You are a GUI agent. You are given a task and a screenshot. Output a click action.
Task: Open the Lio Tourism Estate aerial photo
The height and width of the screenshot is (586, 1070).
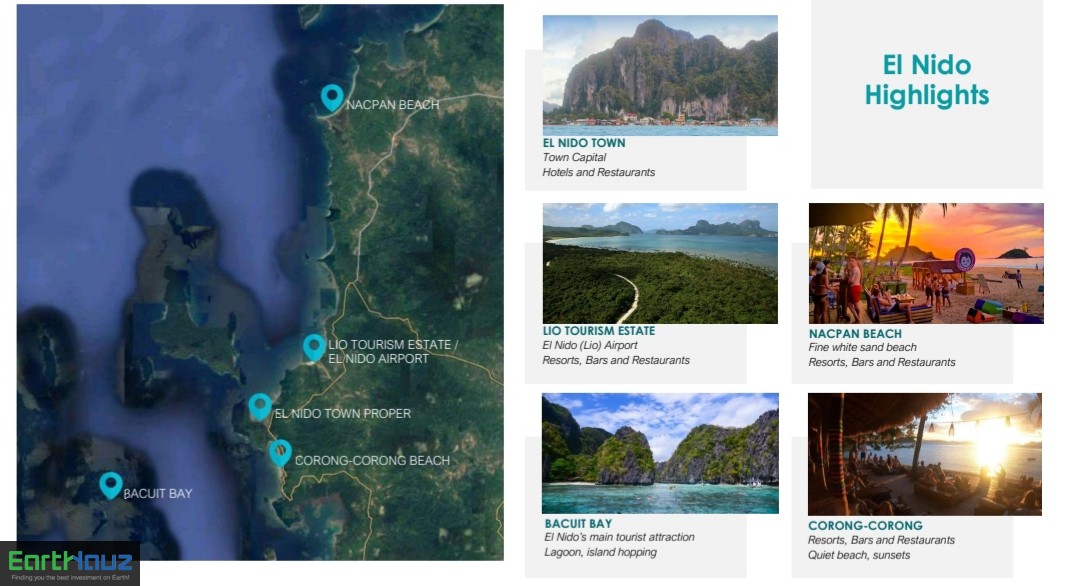click(x=660, y=263)
